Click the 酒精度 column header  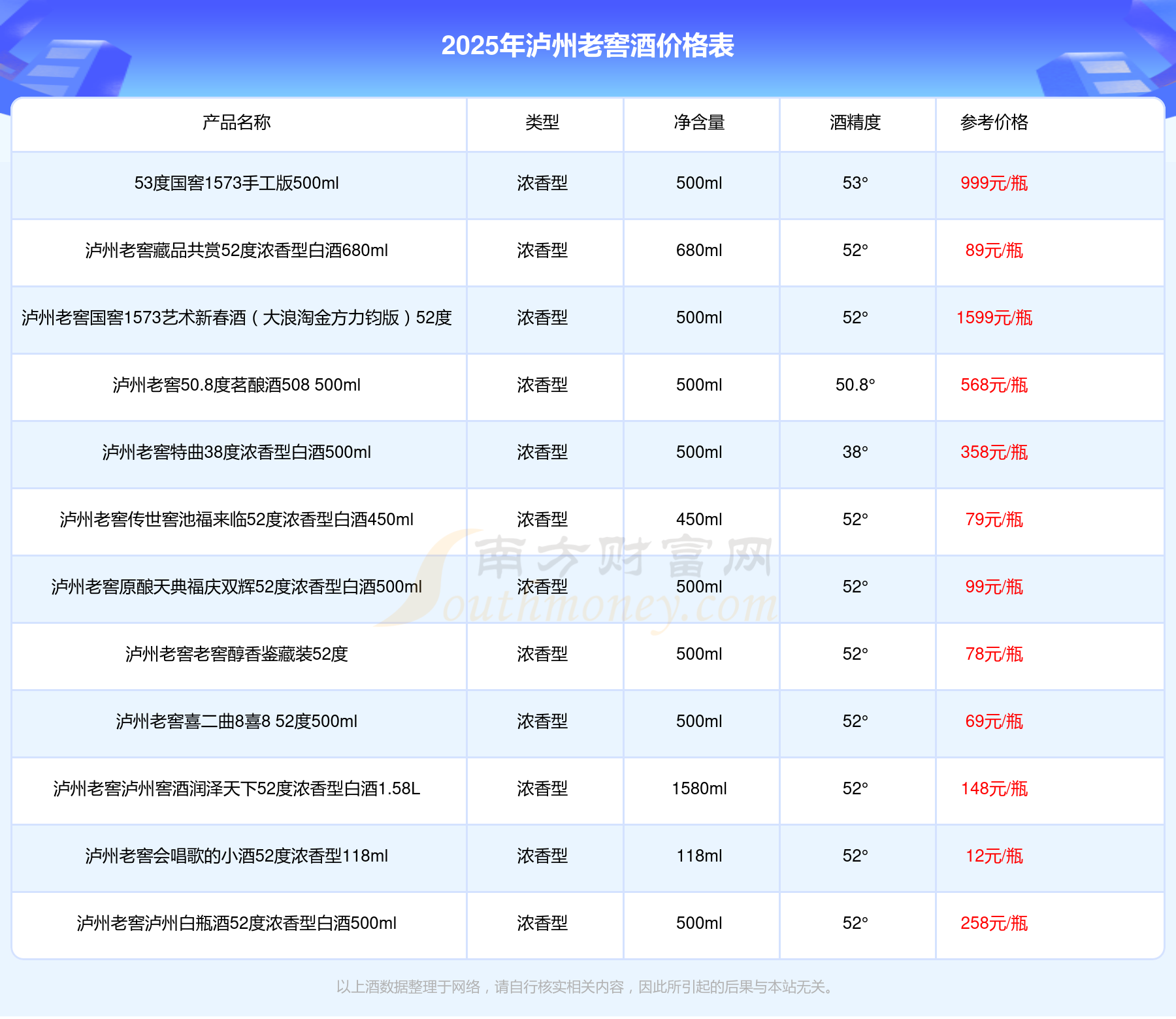pyautogui.click(x=855, y=122)
